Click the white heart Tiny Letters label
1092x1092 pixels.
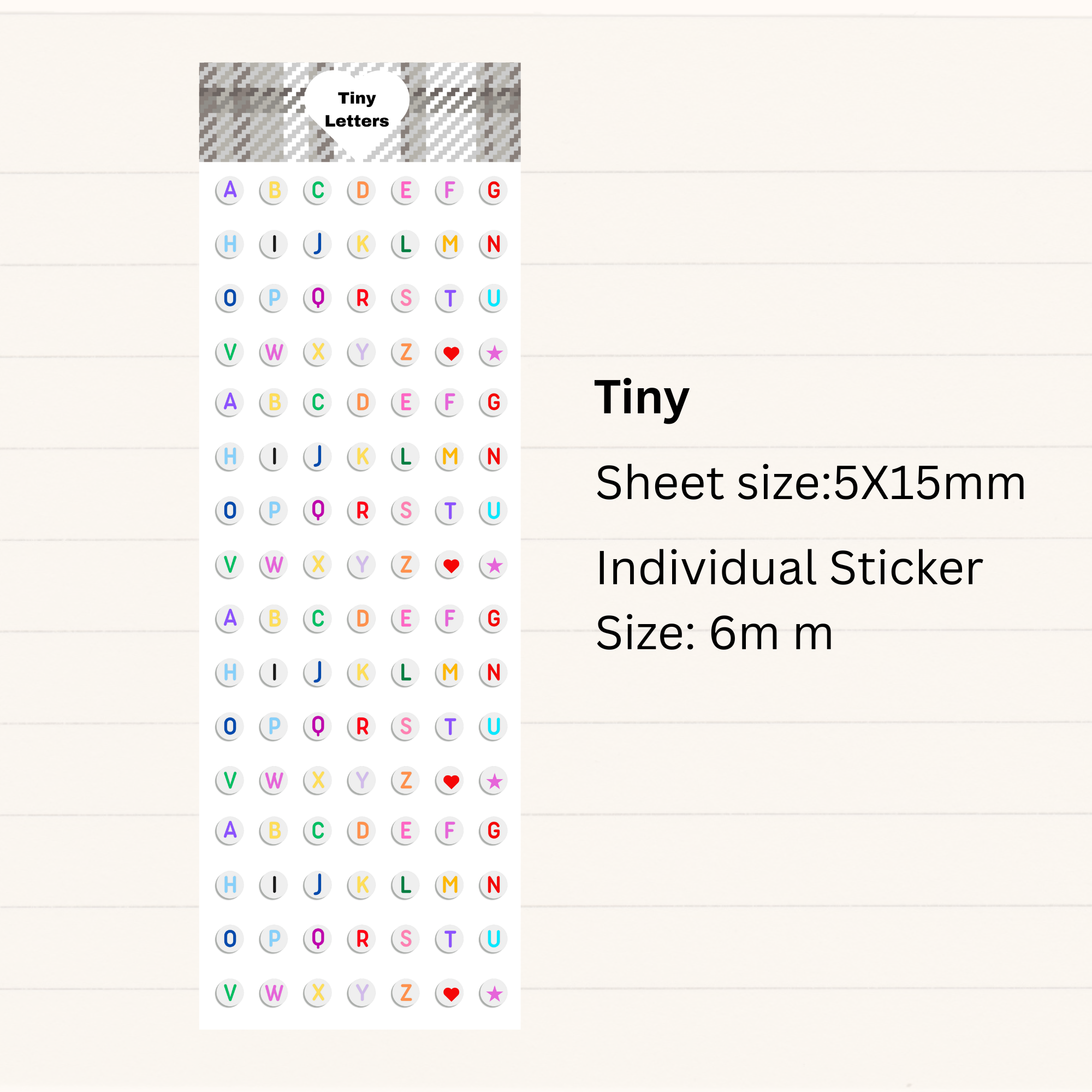[x=357, y=110]
